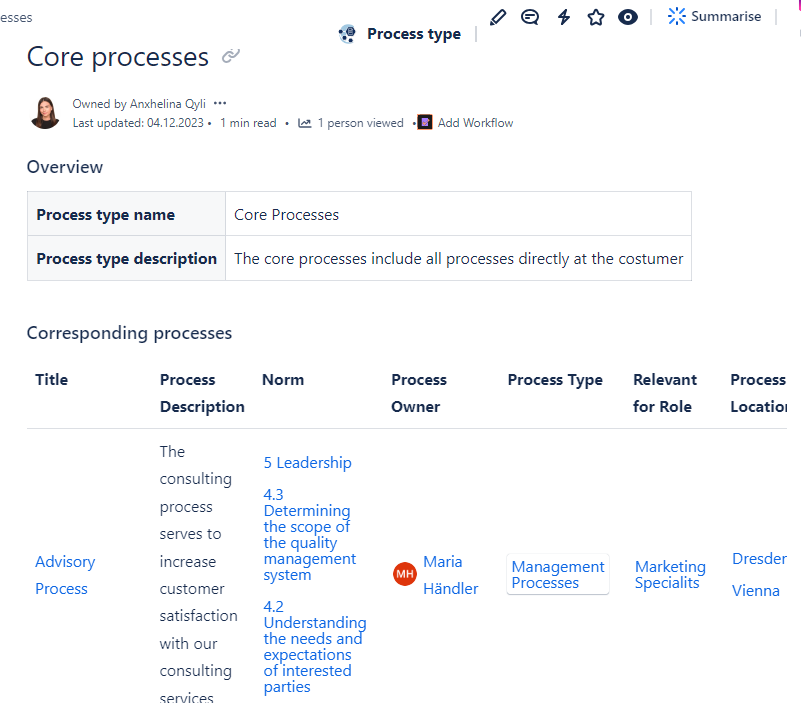Click the Management Processes tag
Viewport: 801px width, 703px height.
coord(557,574)
